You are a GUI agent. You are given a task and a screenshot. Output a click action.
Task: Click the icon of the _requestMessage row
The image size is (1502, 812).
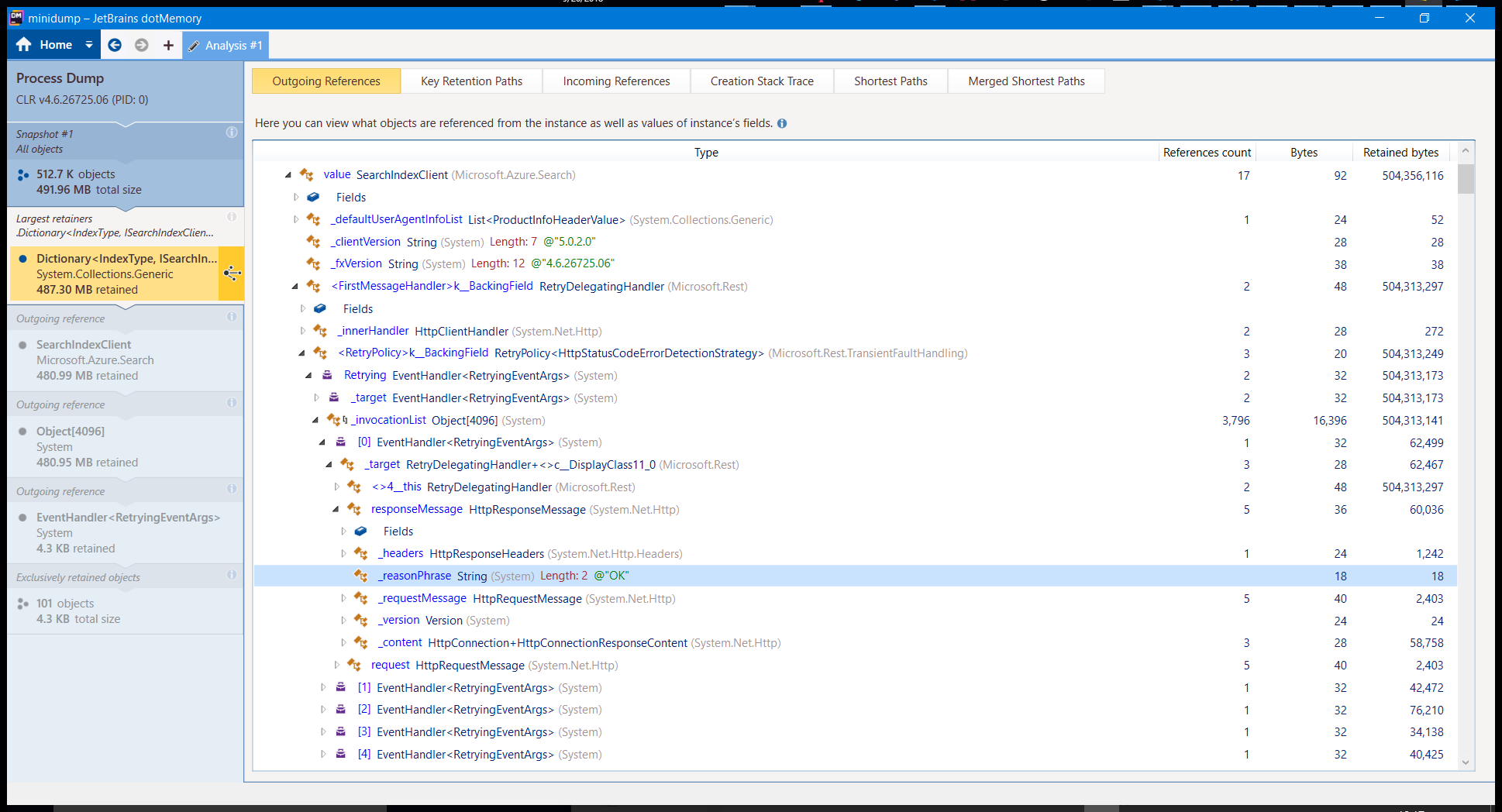[x=361, y=598]
